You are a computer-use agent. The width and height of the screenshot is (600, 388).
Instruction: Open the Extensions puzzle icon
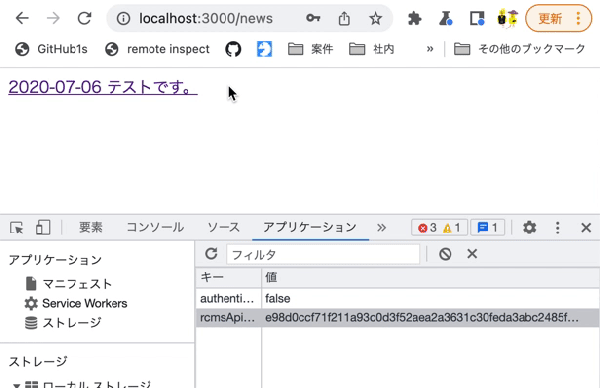414,18
